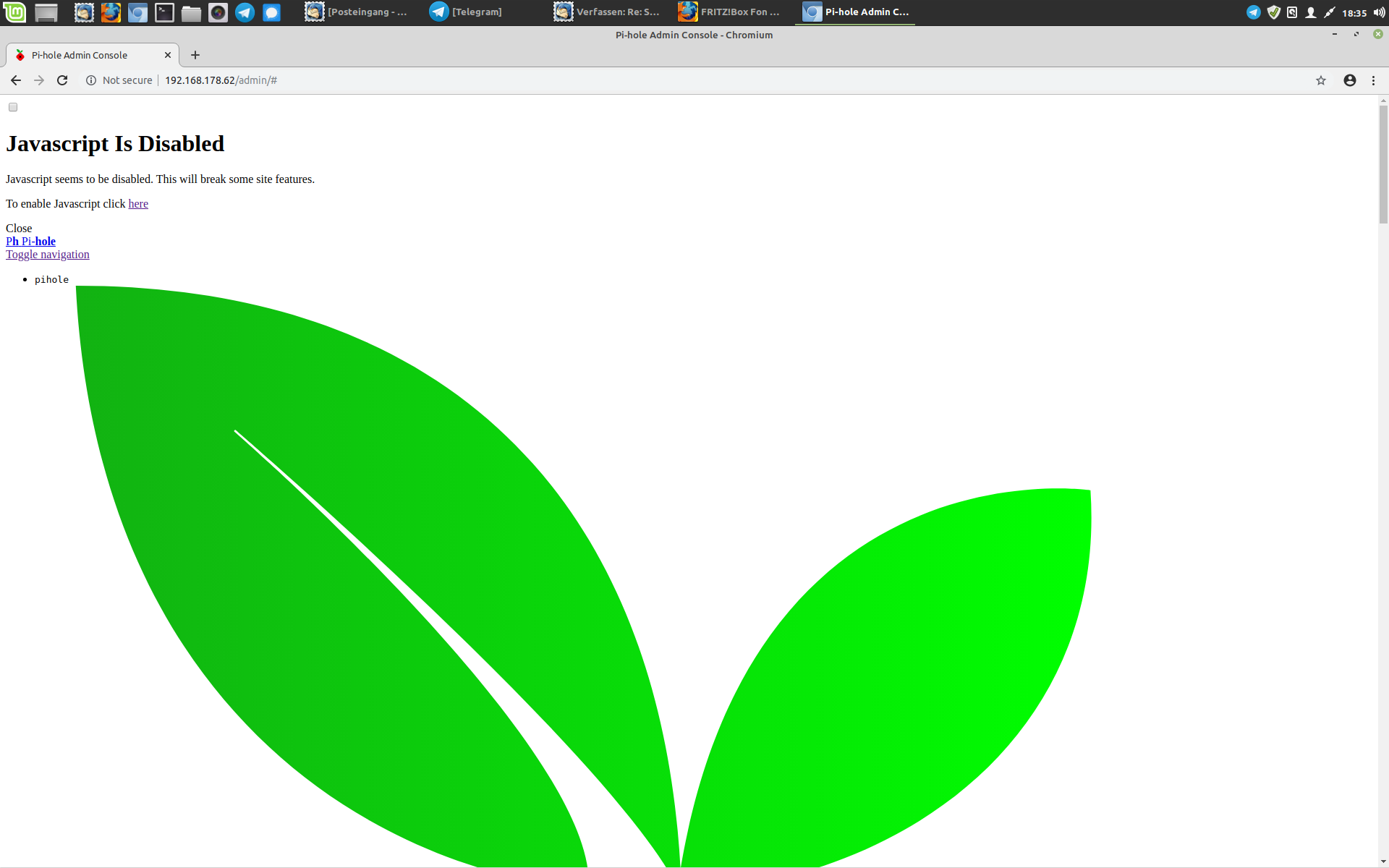
Task: Minimize the Chromium window
Action: pyautogui.click(x=1335, y=34)
